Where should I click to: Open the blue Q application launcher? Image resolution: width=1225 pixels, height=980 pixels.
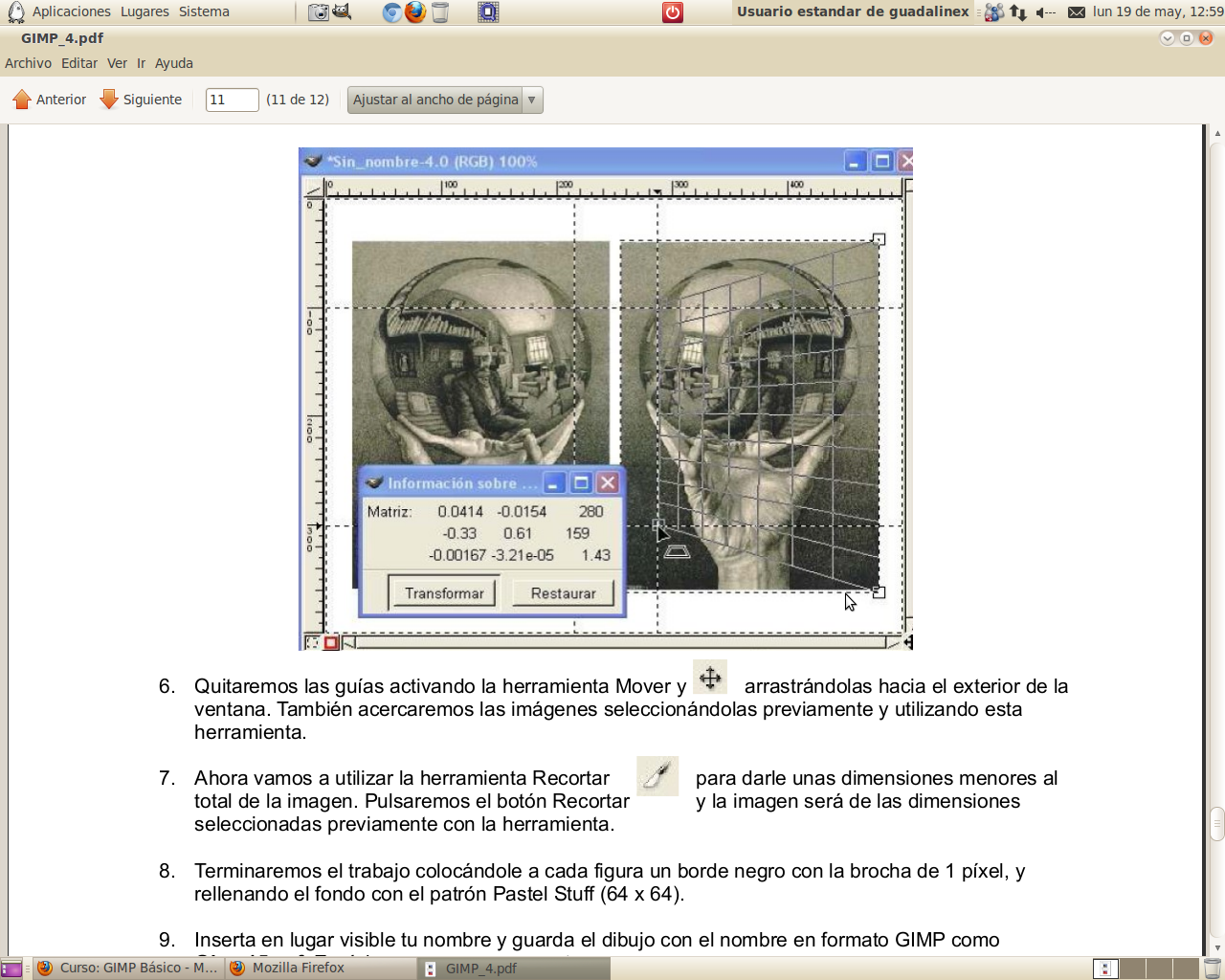click(x=488, y=12)
